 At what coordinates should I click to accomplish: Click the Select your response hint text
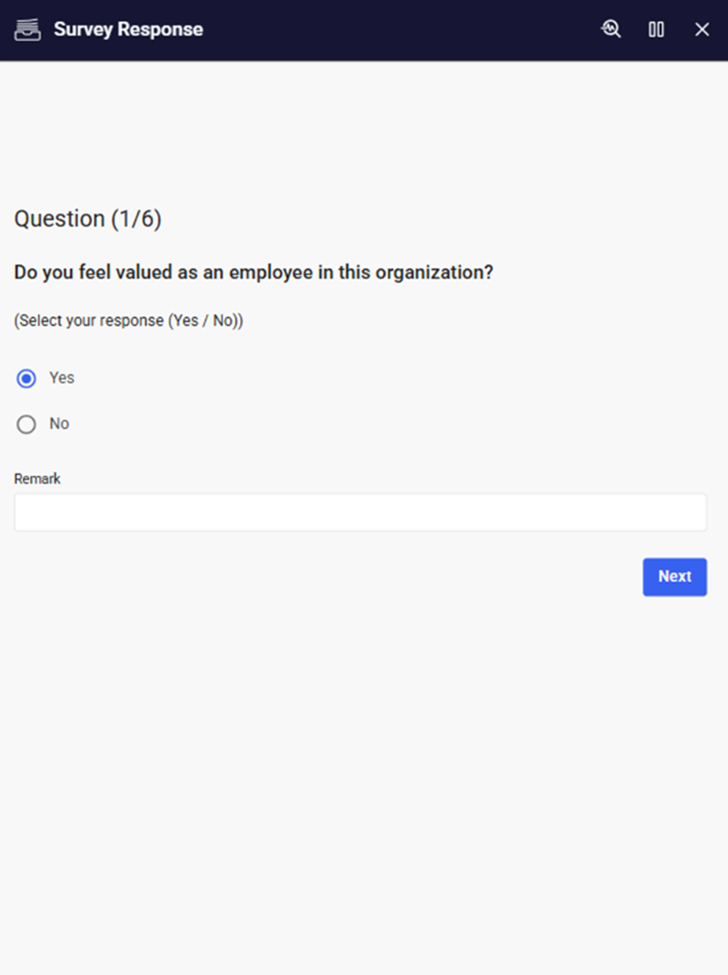coord(129,321)
